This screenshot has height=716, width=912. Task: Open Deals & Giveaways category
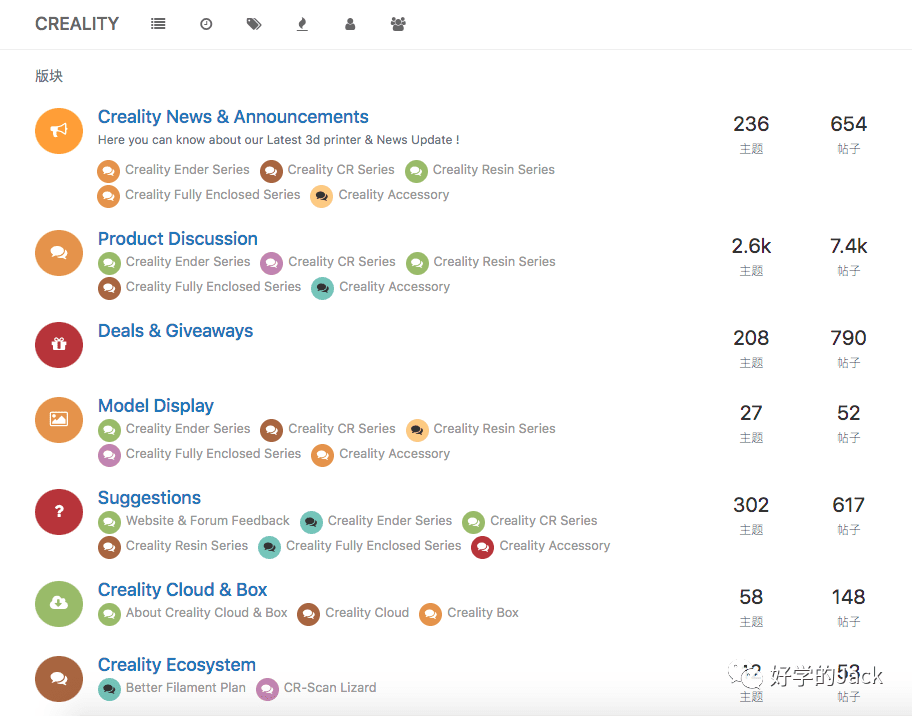pyautogui.click(x=175, y=331)
